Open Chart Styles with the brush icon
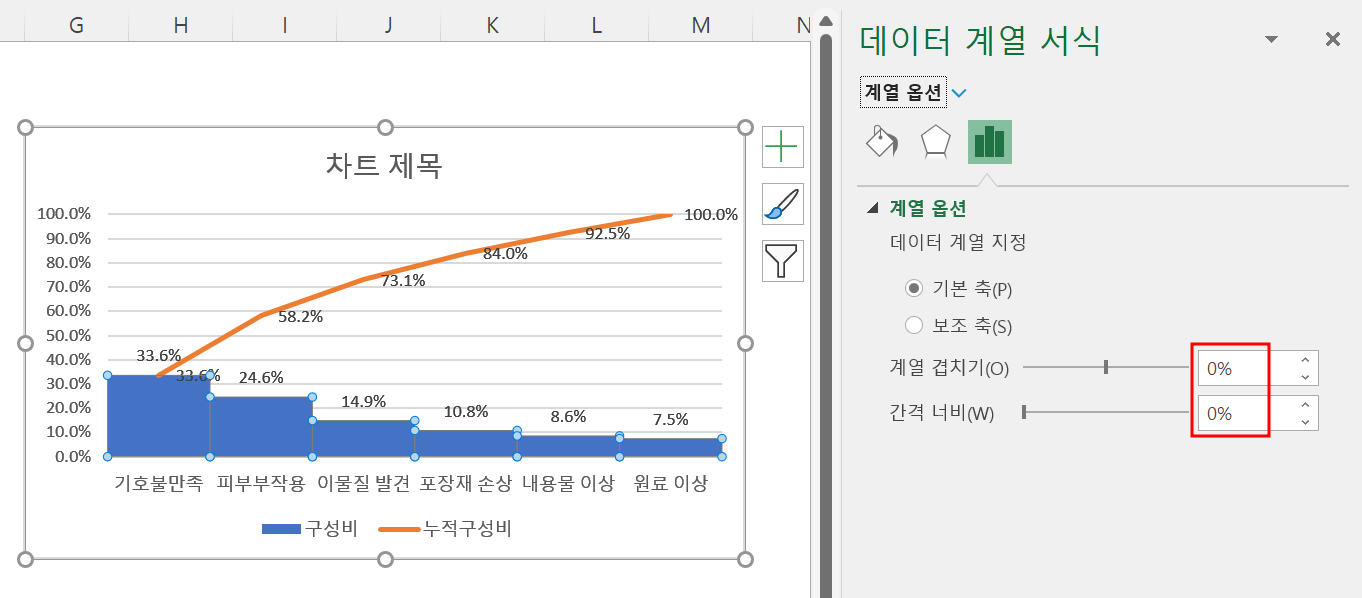Viewport: 1362px width, 598px height. (782, 204)
